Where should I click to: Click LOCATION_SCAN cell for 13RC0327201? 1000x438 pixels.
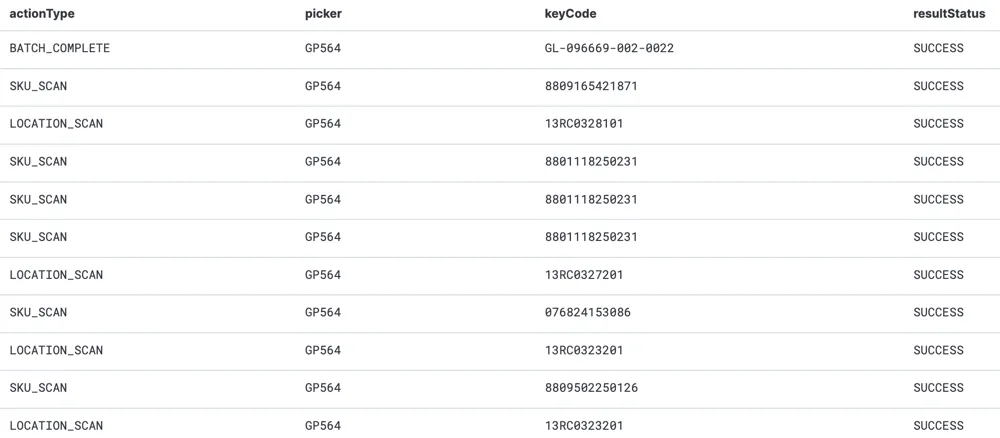pyautogui.click(x=56, y=275)
